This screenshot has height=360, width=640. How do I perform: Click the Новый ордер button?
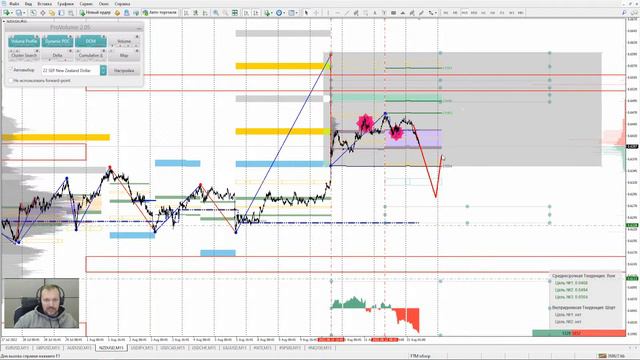point(95,13)
